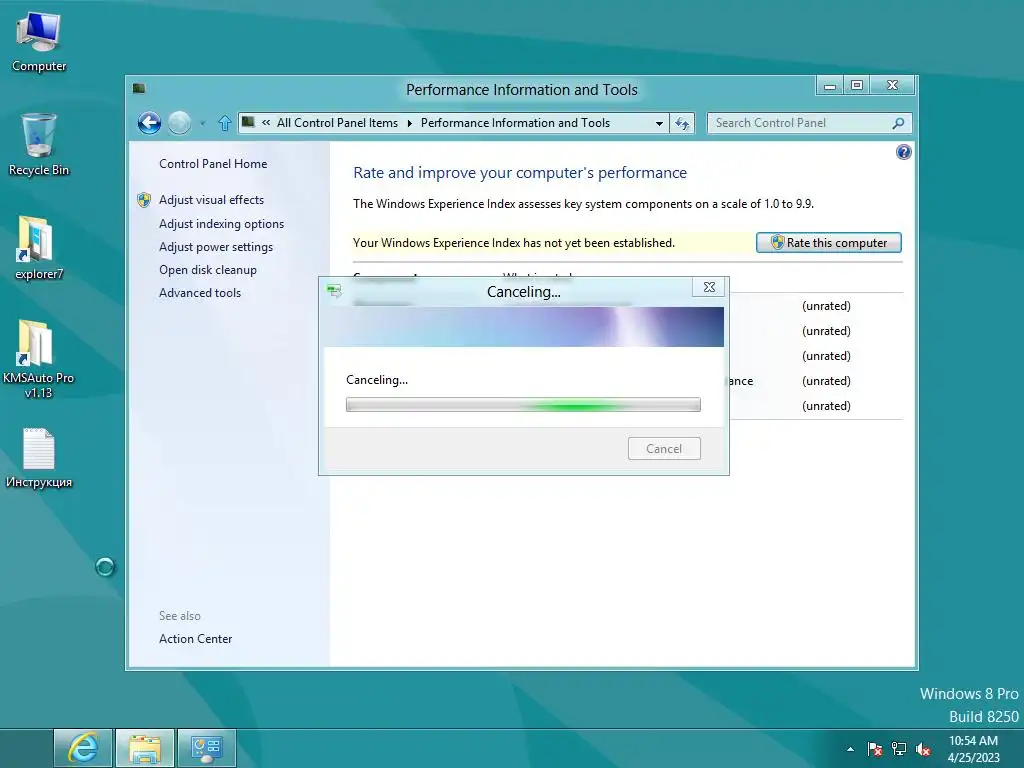Screen dimensions: 1024x768
Task: Close the Canceling dialog with X
Action: (709, 287)
